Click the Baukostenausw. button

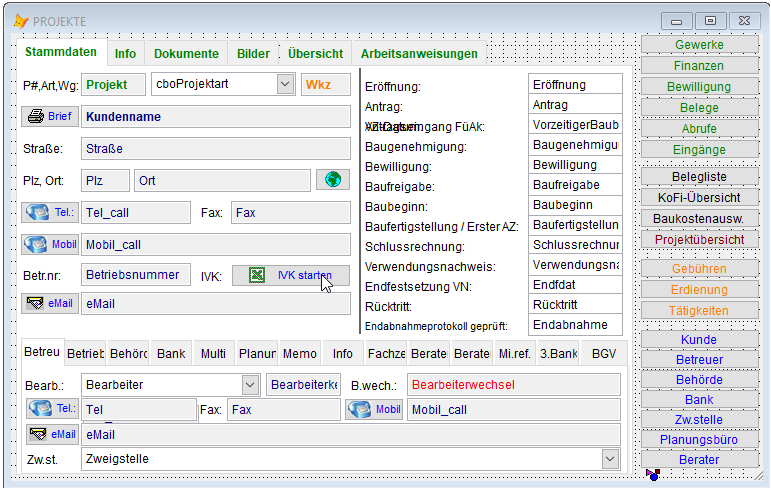tap(699, 219)
